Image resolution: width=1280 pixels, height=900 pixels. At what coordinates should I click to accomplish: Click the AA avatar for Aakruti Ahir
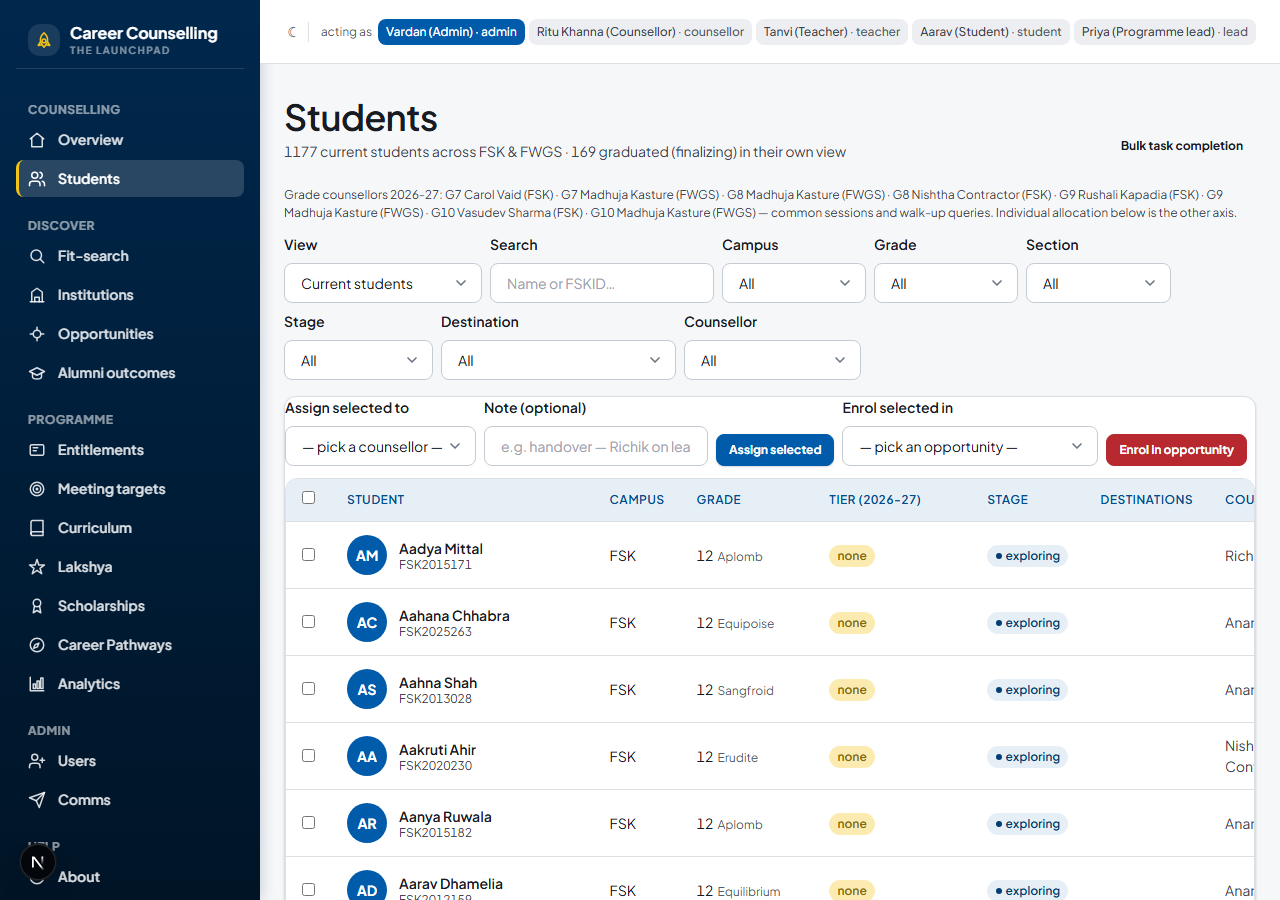(x=367, y=756)
